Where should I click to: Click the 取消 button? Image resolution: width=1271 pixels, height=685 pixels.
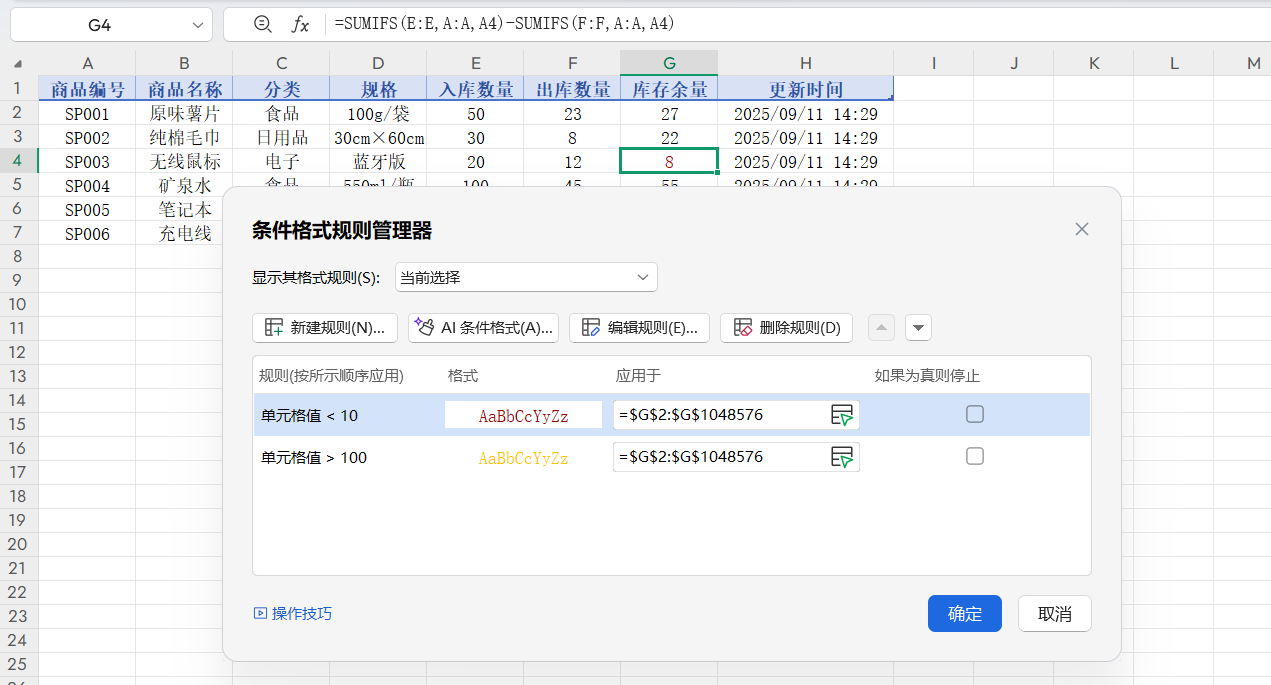(1054, 613)
